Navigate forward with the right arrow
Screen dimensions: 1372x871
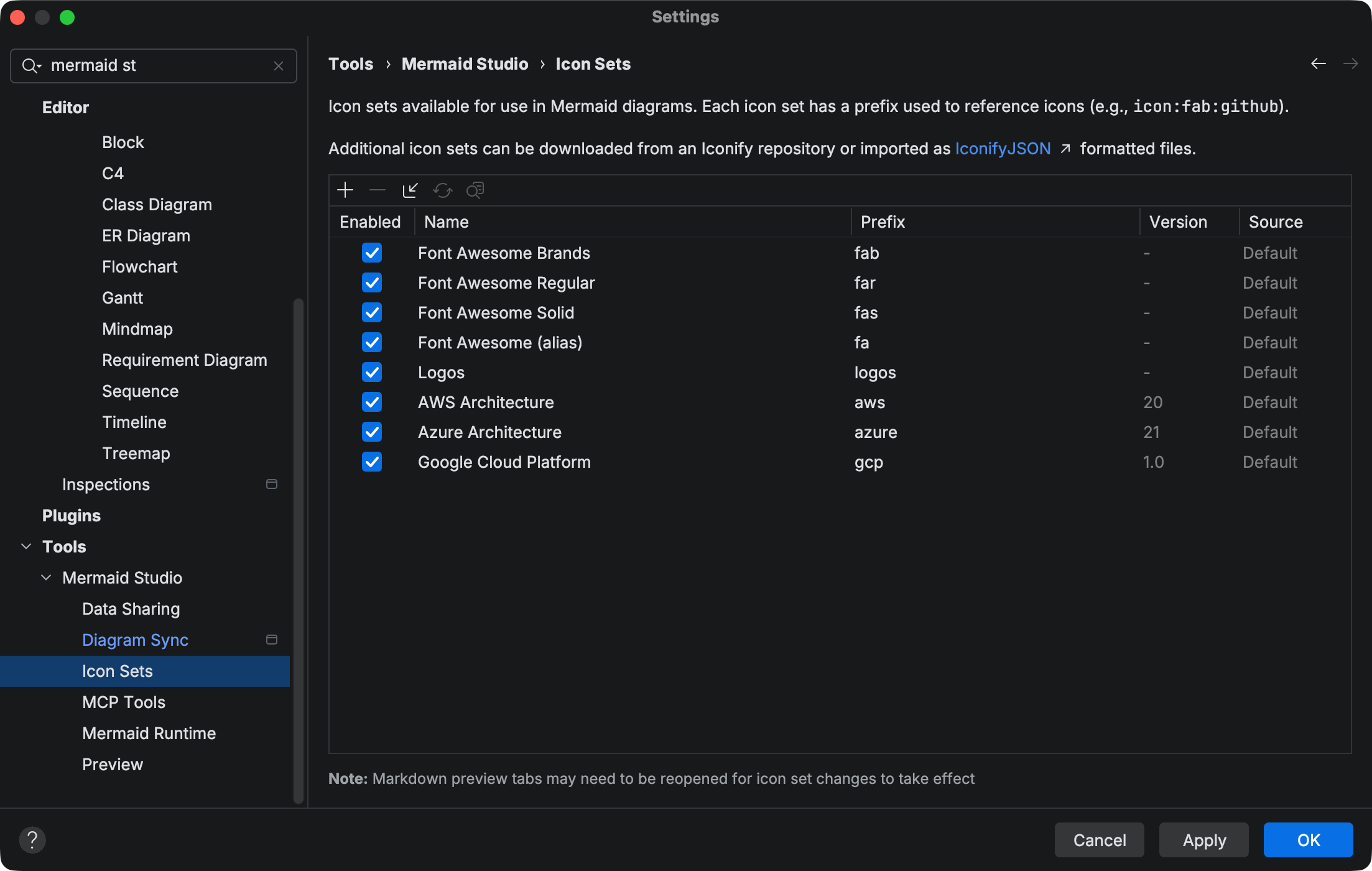(x=1350, y=63)
